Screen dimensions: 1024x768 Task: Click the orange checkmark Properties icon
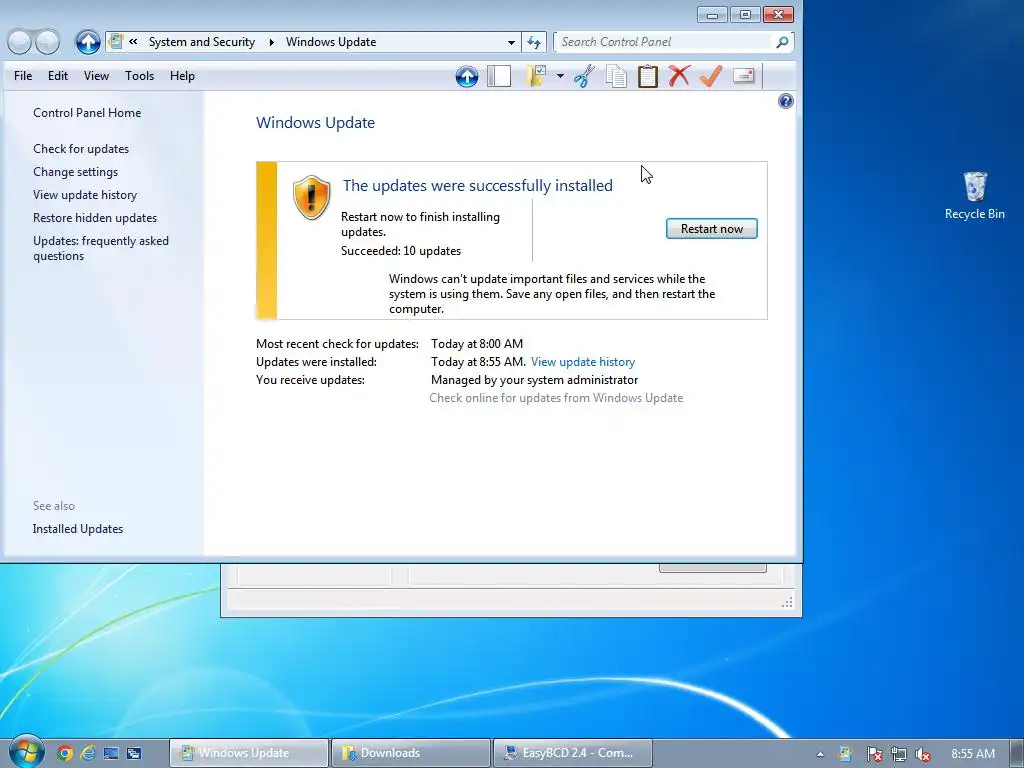pyautogui.click(x=711, y=76)
